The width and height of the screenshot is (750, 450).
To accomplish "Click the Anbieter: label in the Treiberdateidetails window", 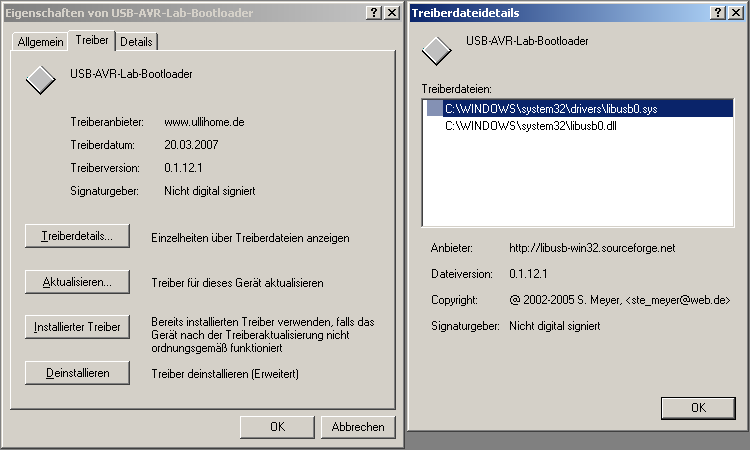I will (x=452, y=248).
